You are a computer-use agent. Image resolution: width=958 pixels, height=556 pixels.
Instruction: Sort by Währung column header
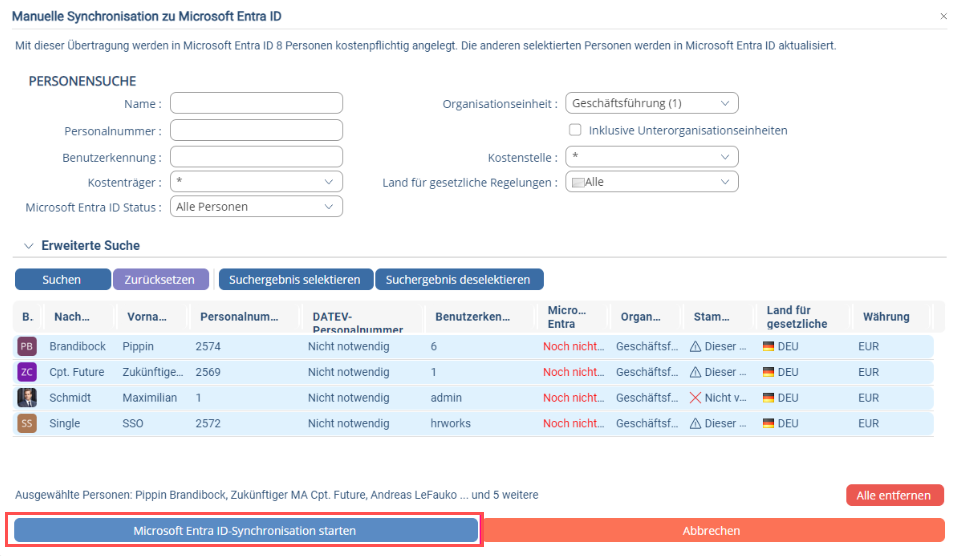pyautogui.click(x=887, y=316)
